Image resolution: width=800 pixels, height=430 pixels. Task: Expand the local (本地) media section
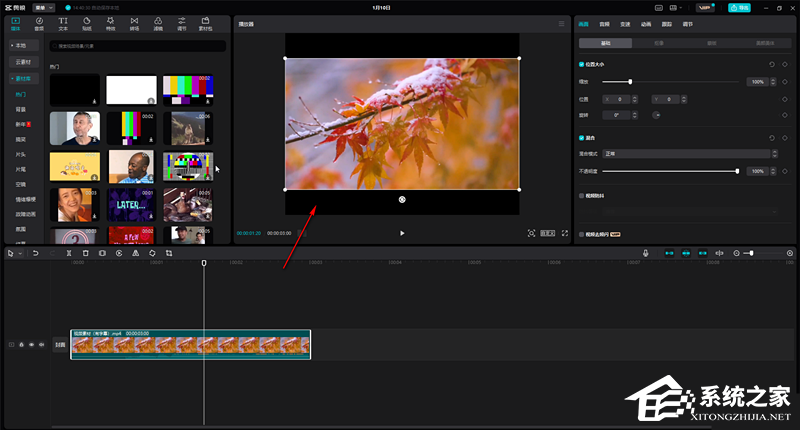click(x=24, y=45)
